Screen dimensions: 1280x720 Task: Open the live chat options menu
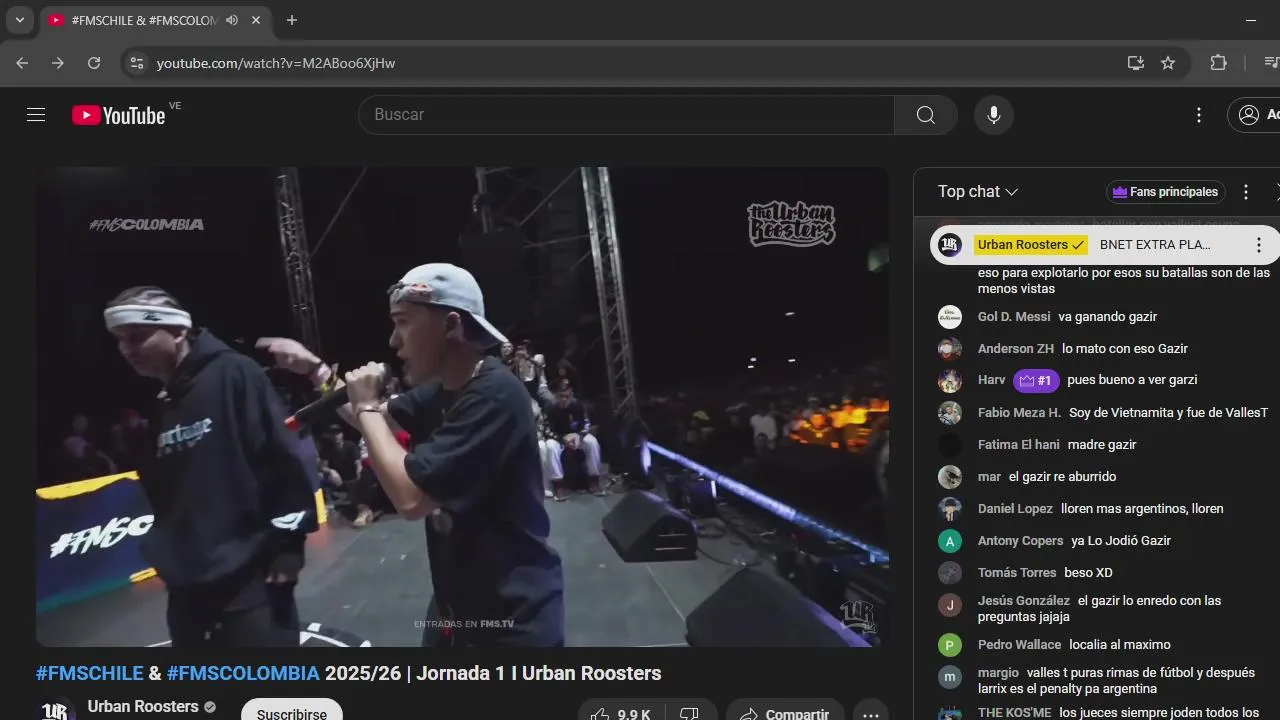click(x=1246, y=192)
